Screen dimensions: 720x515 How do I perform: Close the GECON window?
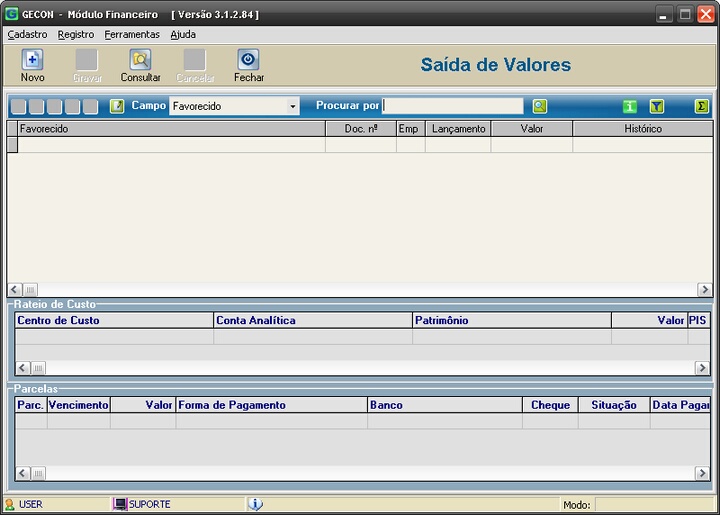pos(706,15)
